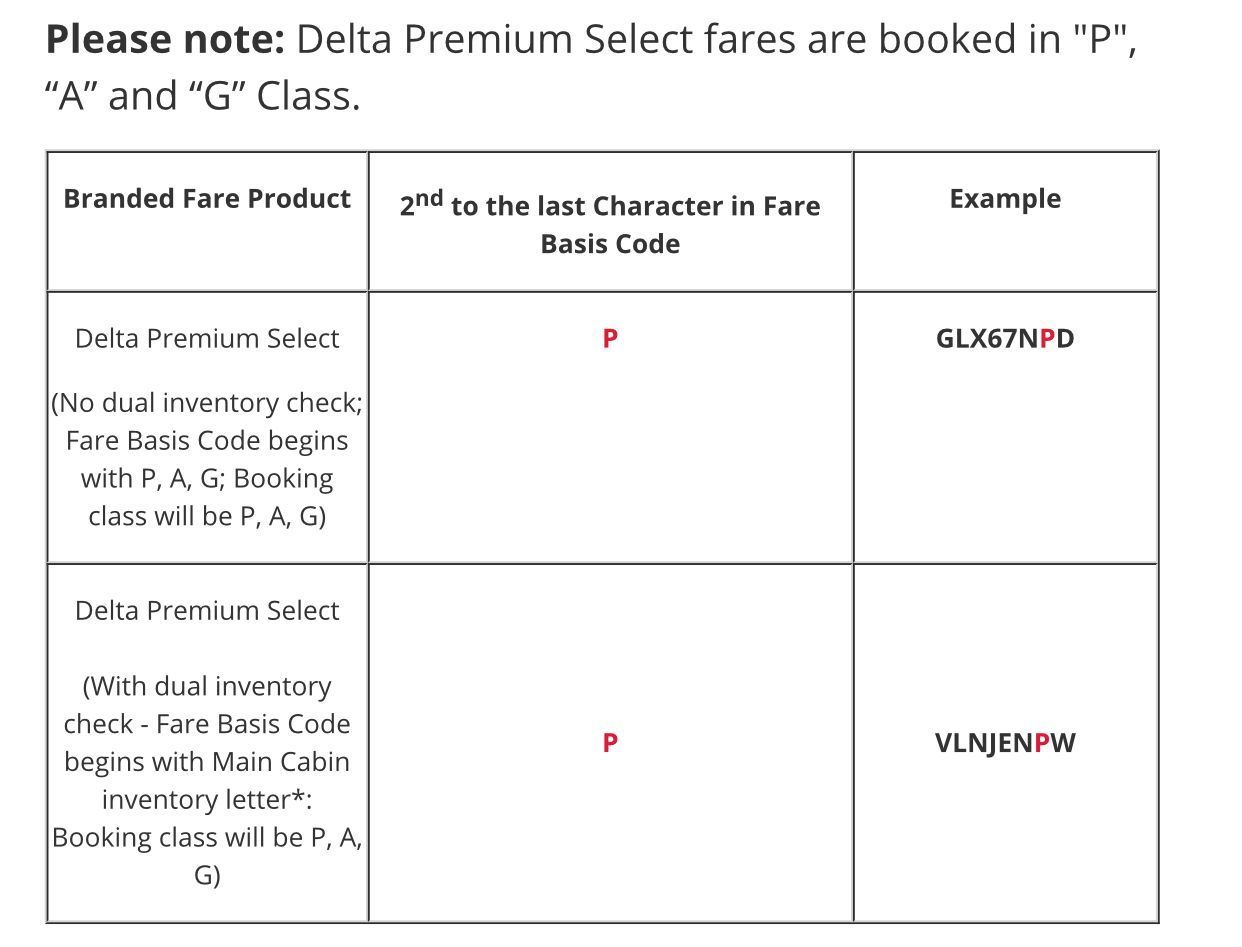Click the red P in first table row
The width and height of the screenshot is (1242, 947).
[x=610, y=338]
